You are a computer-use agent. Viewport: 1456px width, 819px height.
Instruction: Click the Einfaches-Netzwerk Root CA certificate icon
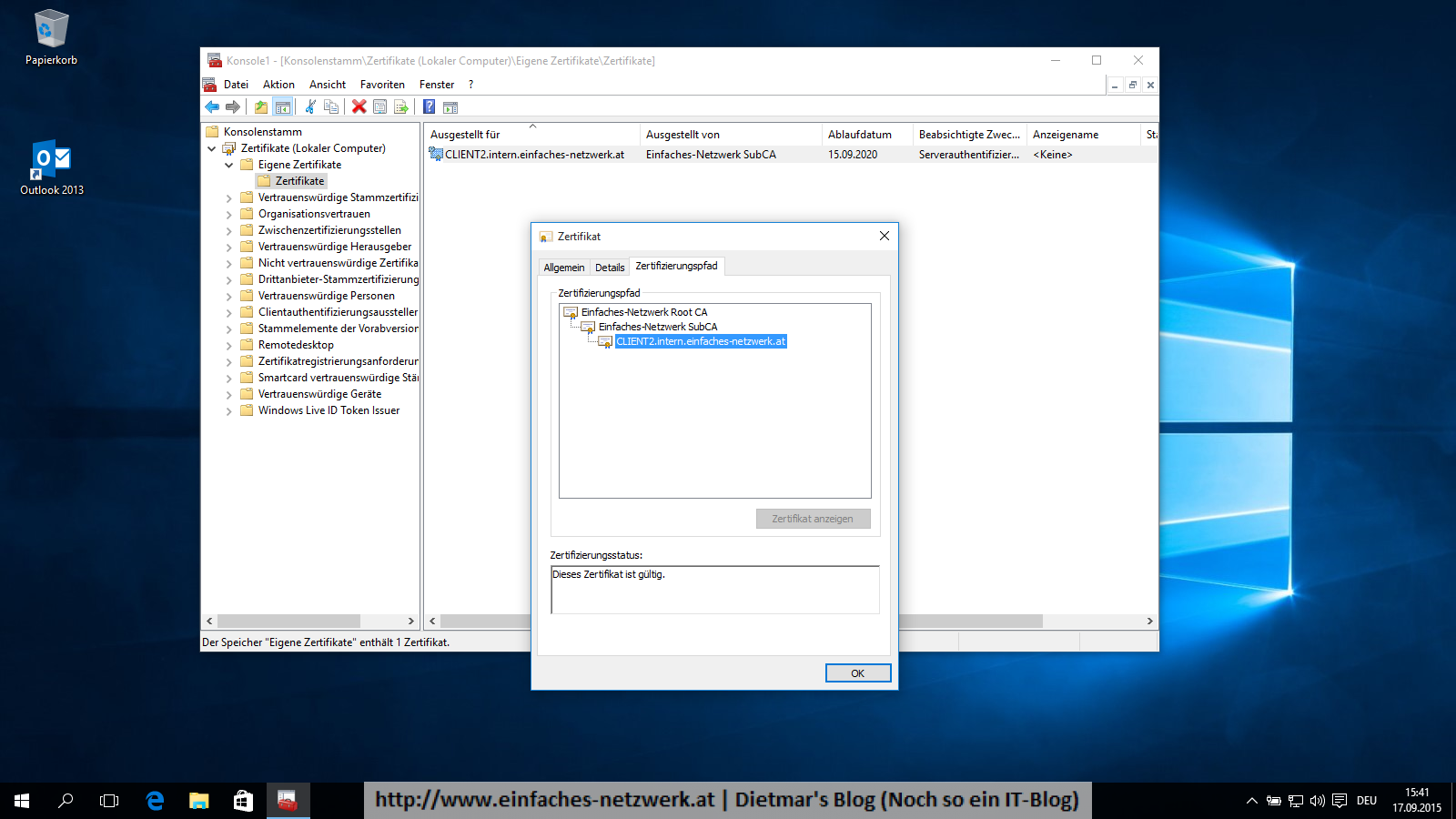tap(571, 312)
